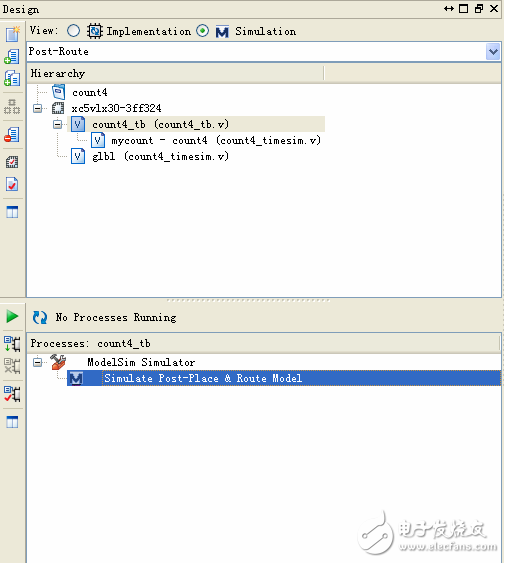Click the green Run process arrow

pyautogui.click(x=12, y=316)
